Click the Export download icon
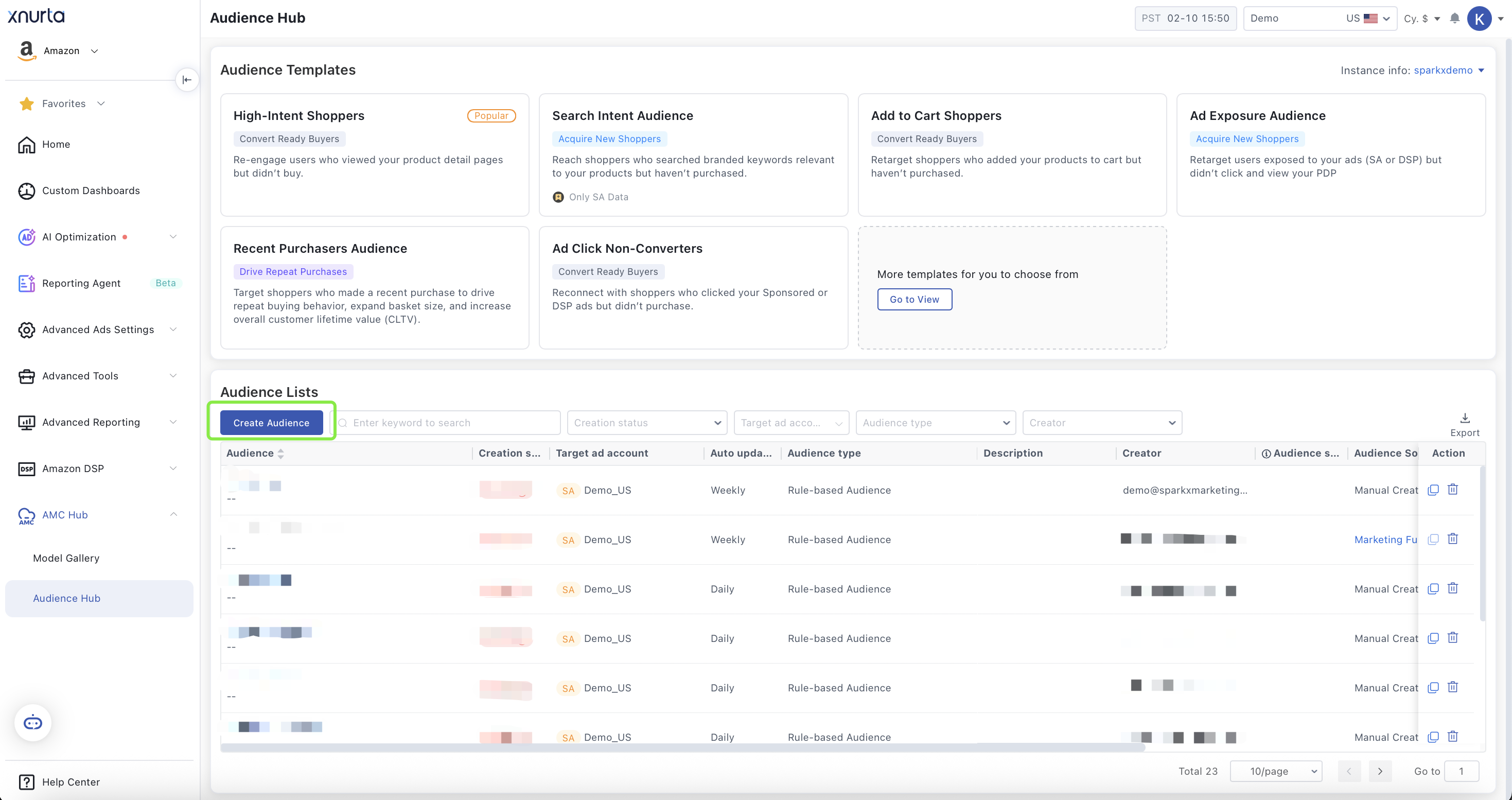Screen dimensions: 1512x800 click(1465, 418)
